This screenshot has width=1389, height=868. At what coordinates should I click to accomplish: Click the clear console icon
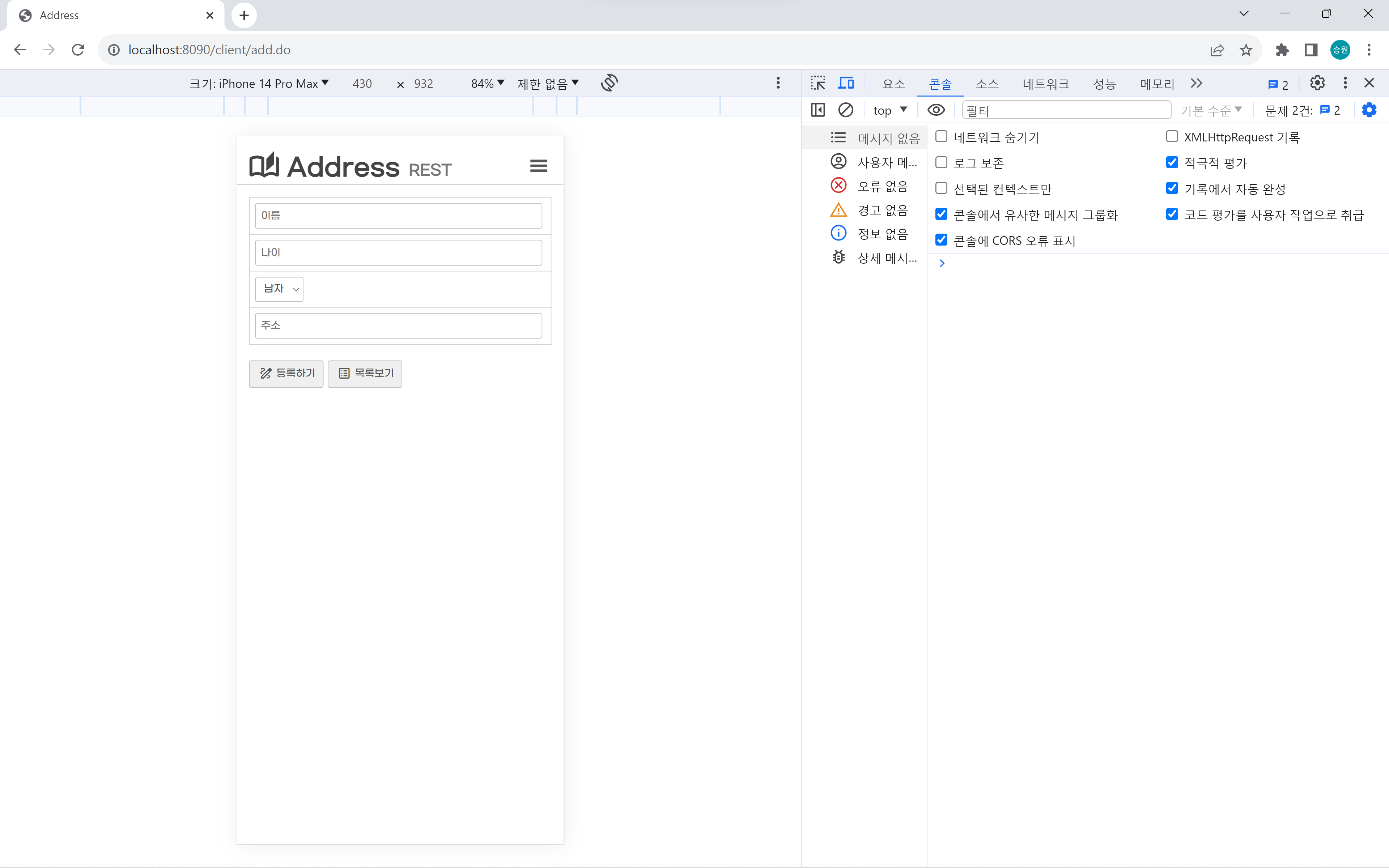point(845,110)
